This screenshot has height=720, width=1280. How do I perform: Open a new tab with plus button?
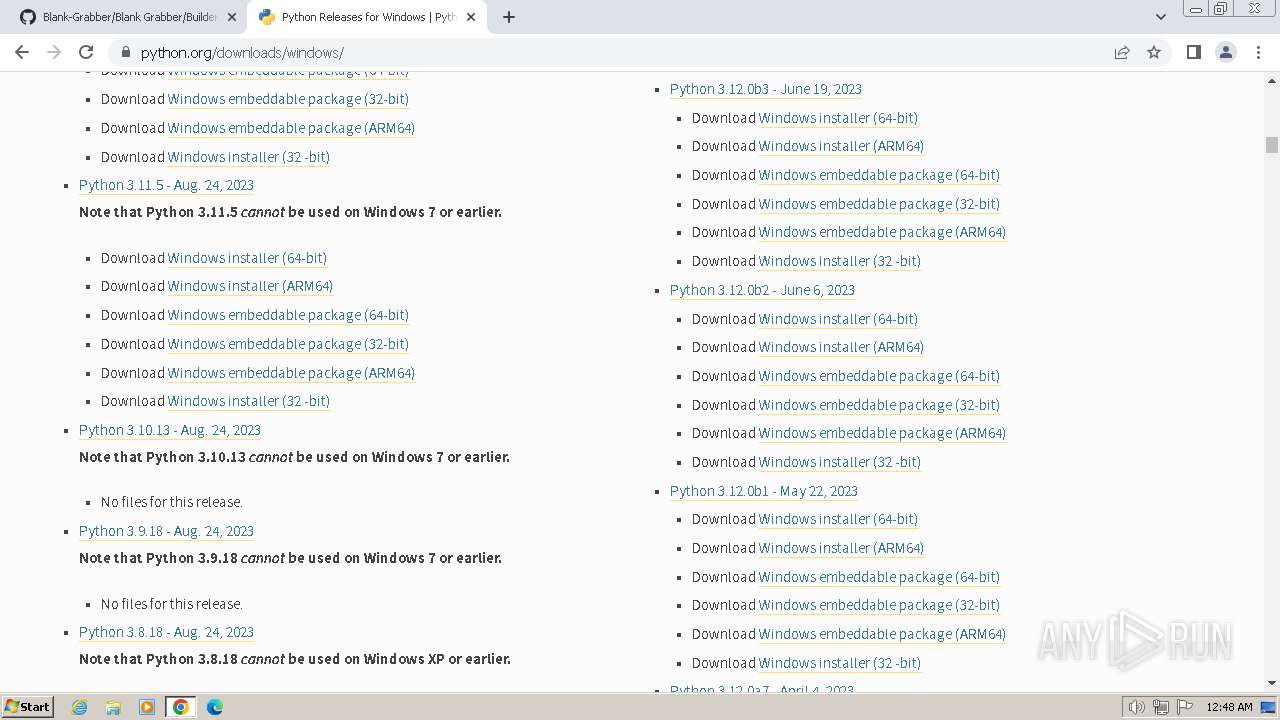508,17
